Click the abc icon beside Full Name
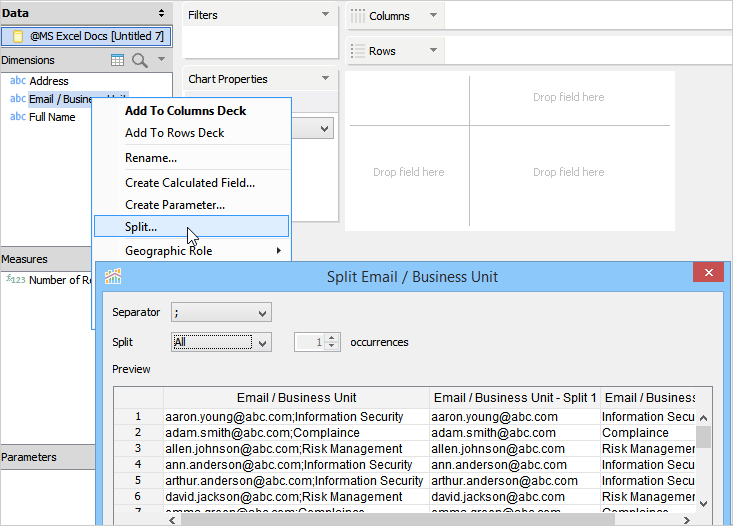This screenshot has width=733, height=526. click(18, 117)
